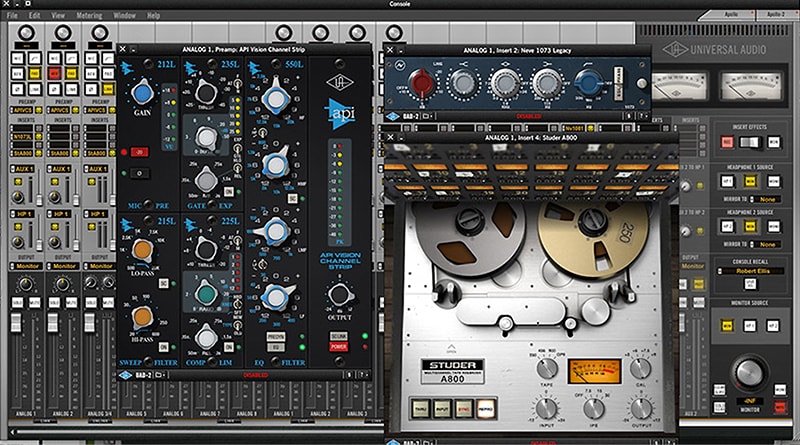Select the yellow MON monitor source button
Viewport: 800px width, 445px height.
(727, 325)
